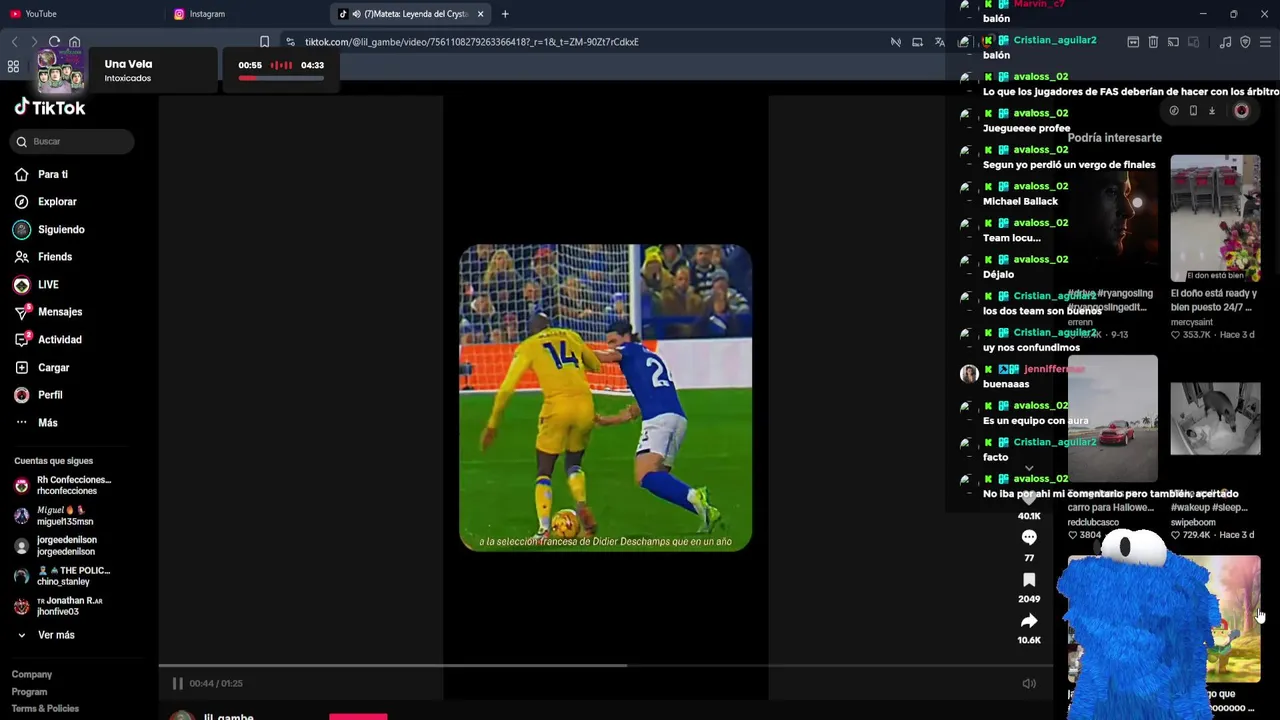The image size is (1280, 720).
Task: Open Mensajes inbox
Action: 60,312
